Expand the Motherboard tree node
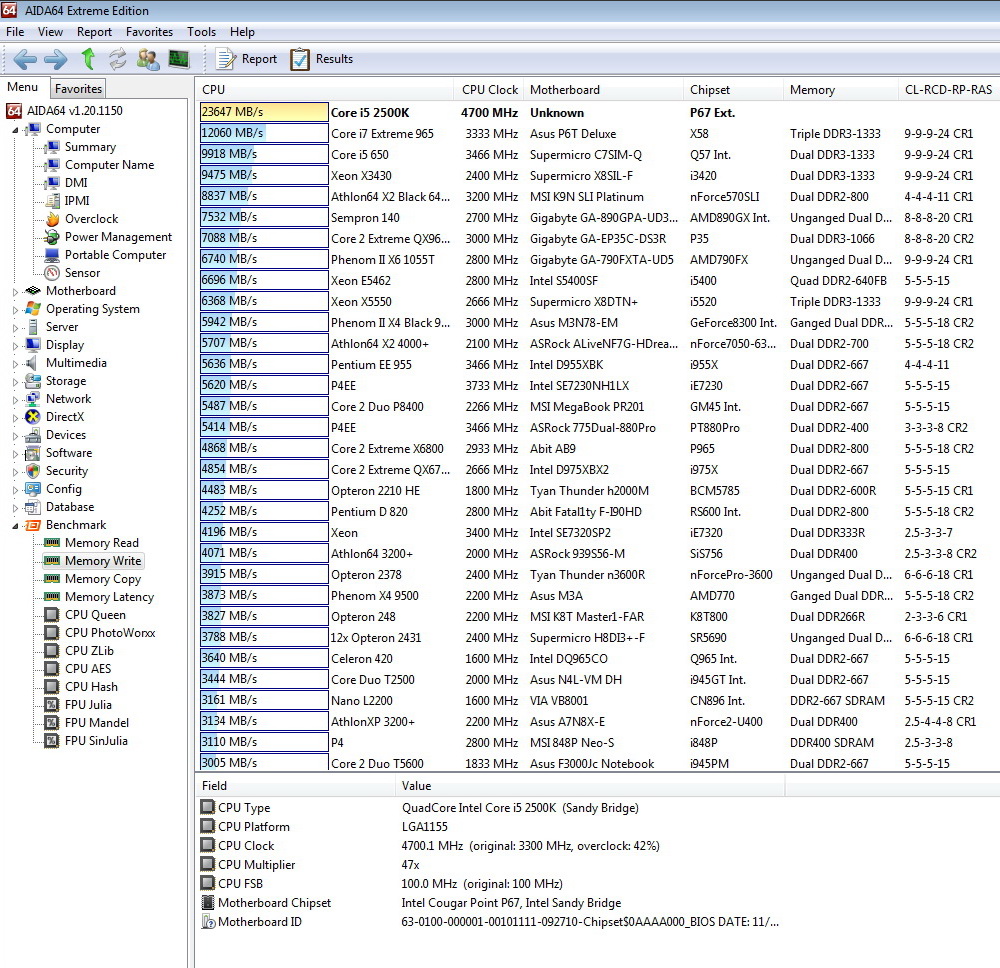The width and height of the screenshot is (1000, 968). tap(15, 291)
